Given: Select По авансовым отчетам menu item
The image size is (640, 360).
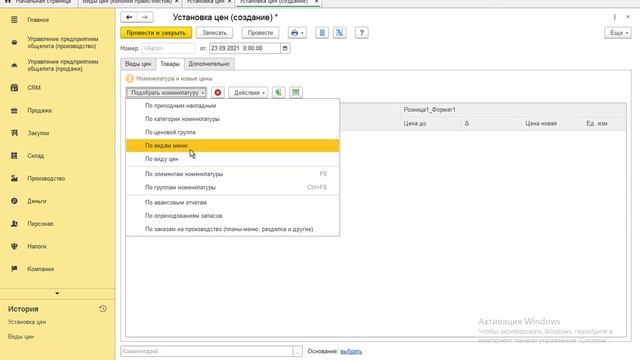Looking at the screenshot, I should [233, 202].
